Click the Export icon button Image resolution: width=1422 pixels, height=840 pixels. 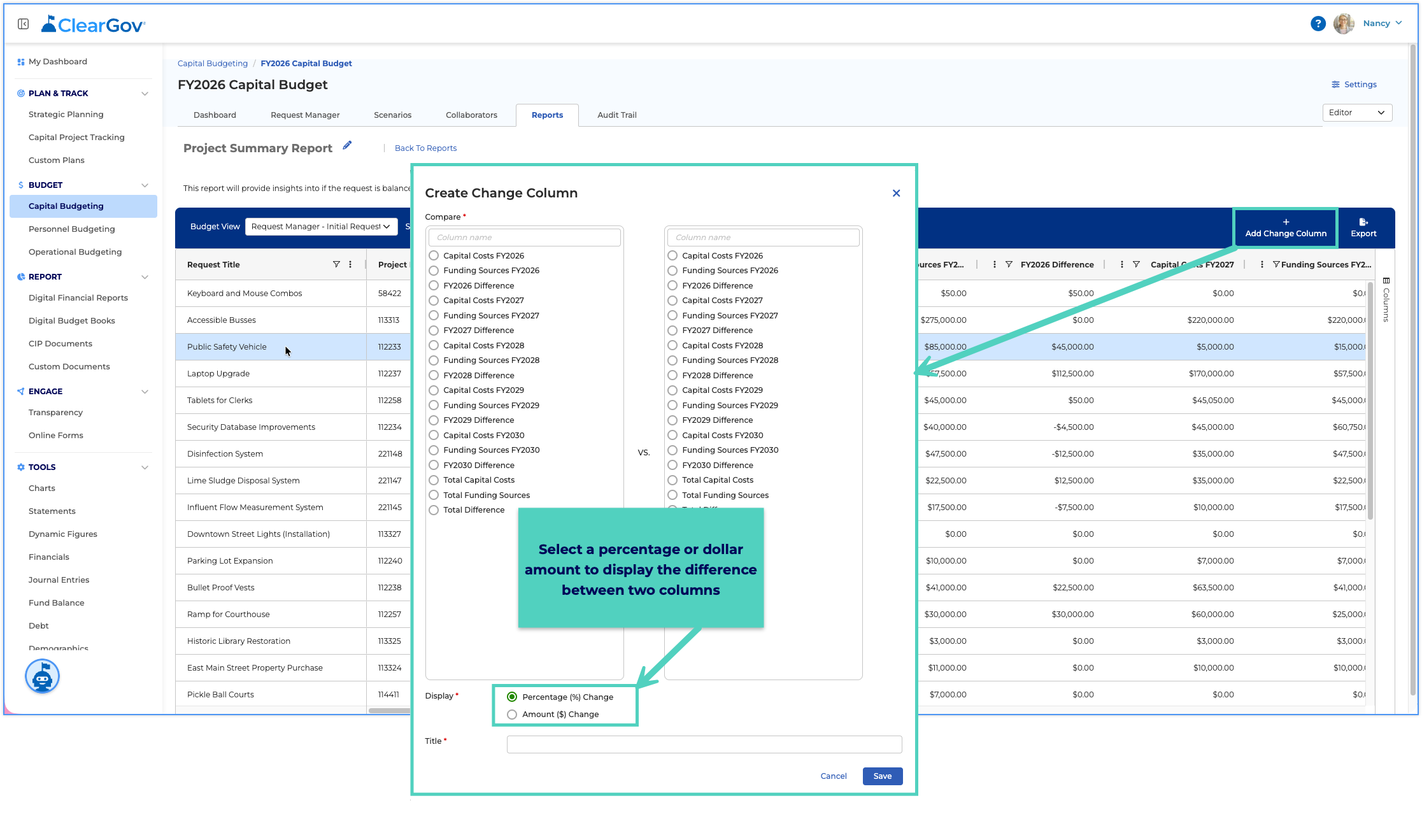click(x=1363, y=227)
